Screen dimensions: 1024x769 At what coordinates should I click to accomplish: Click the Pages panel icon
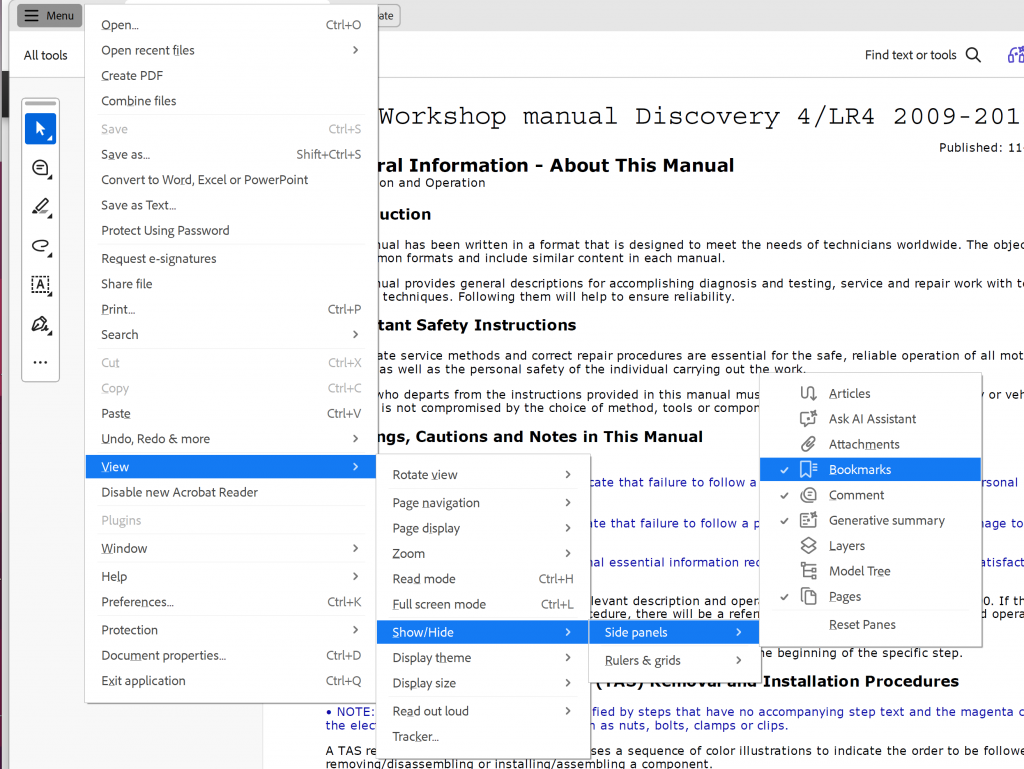pos(808,596)
